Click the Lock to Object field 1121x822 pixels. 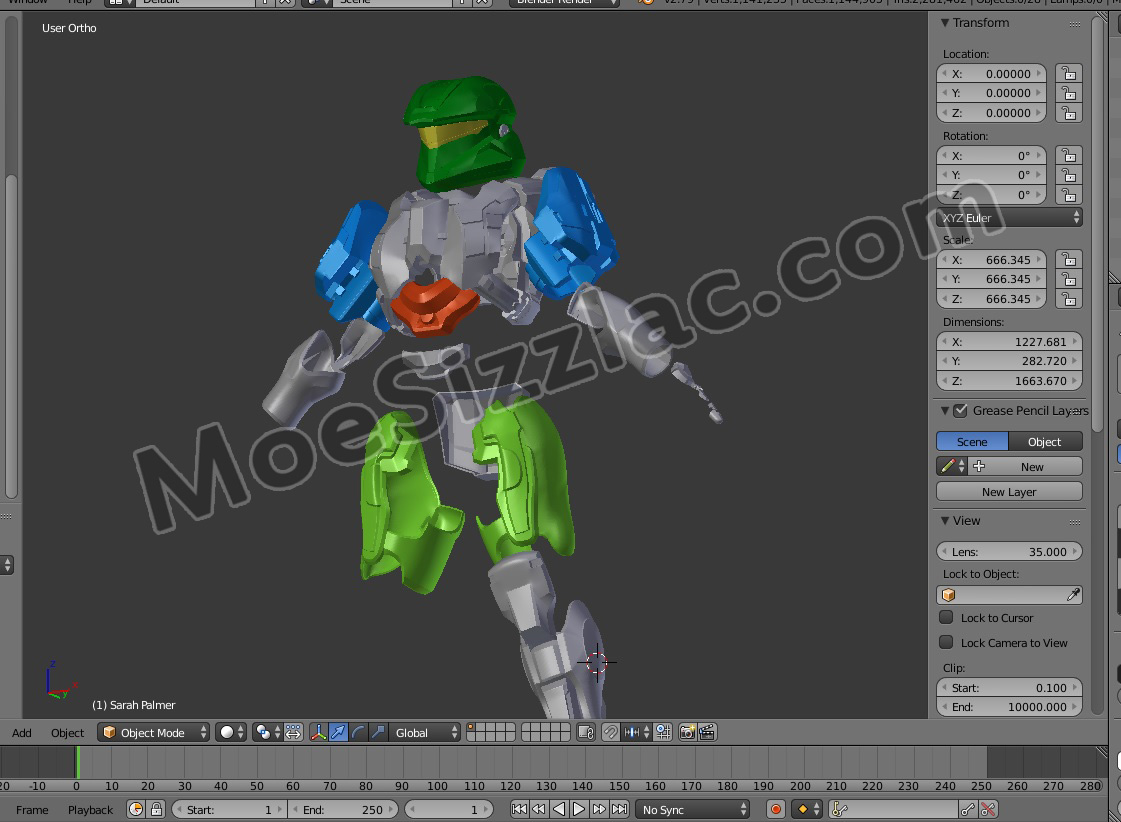(x=1009, y=595)
